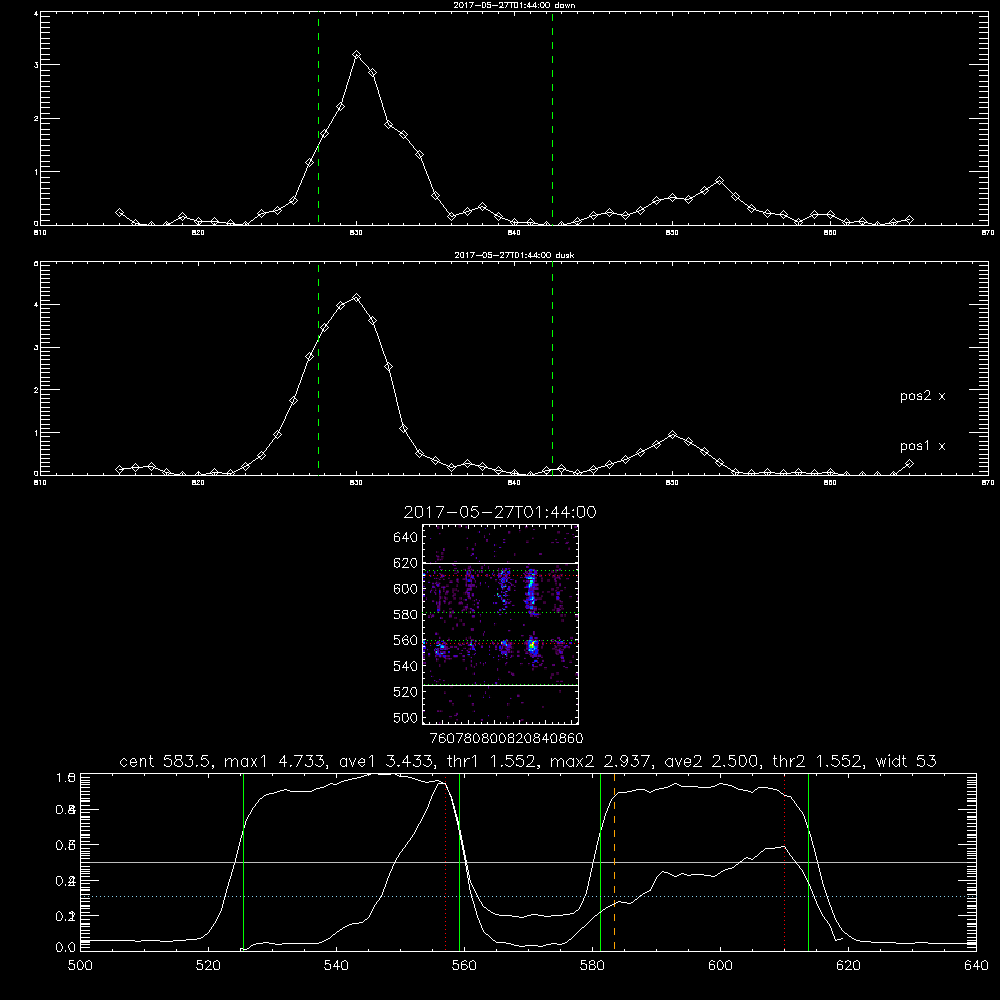Click the "520" y-axis label beside the spectral image
This screenshot has width=1000, height=1000.
(x=406, y=692)
